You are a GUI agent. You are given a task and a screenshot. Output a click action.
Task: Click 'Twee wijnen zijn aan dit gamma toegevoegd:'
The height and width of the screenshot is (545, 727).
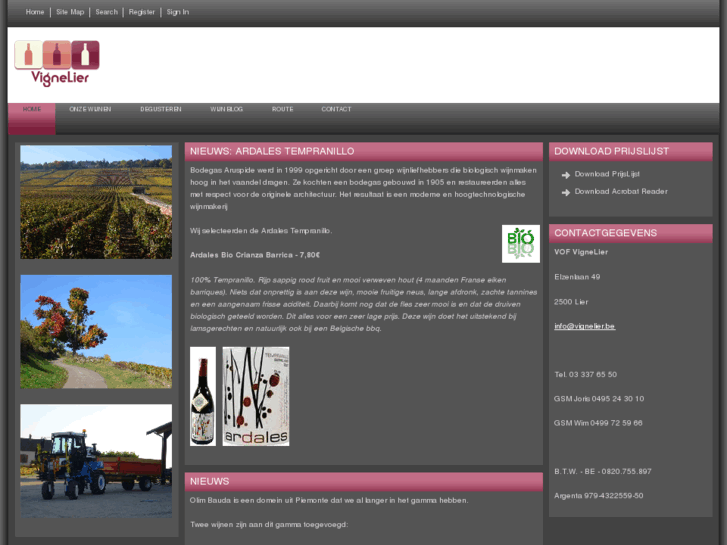tap(269, 525)
